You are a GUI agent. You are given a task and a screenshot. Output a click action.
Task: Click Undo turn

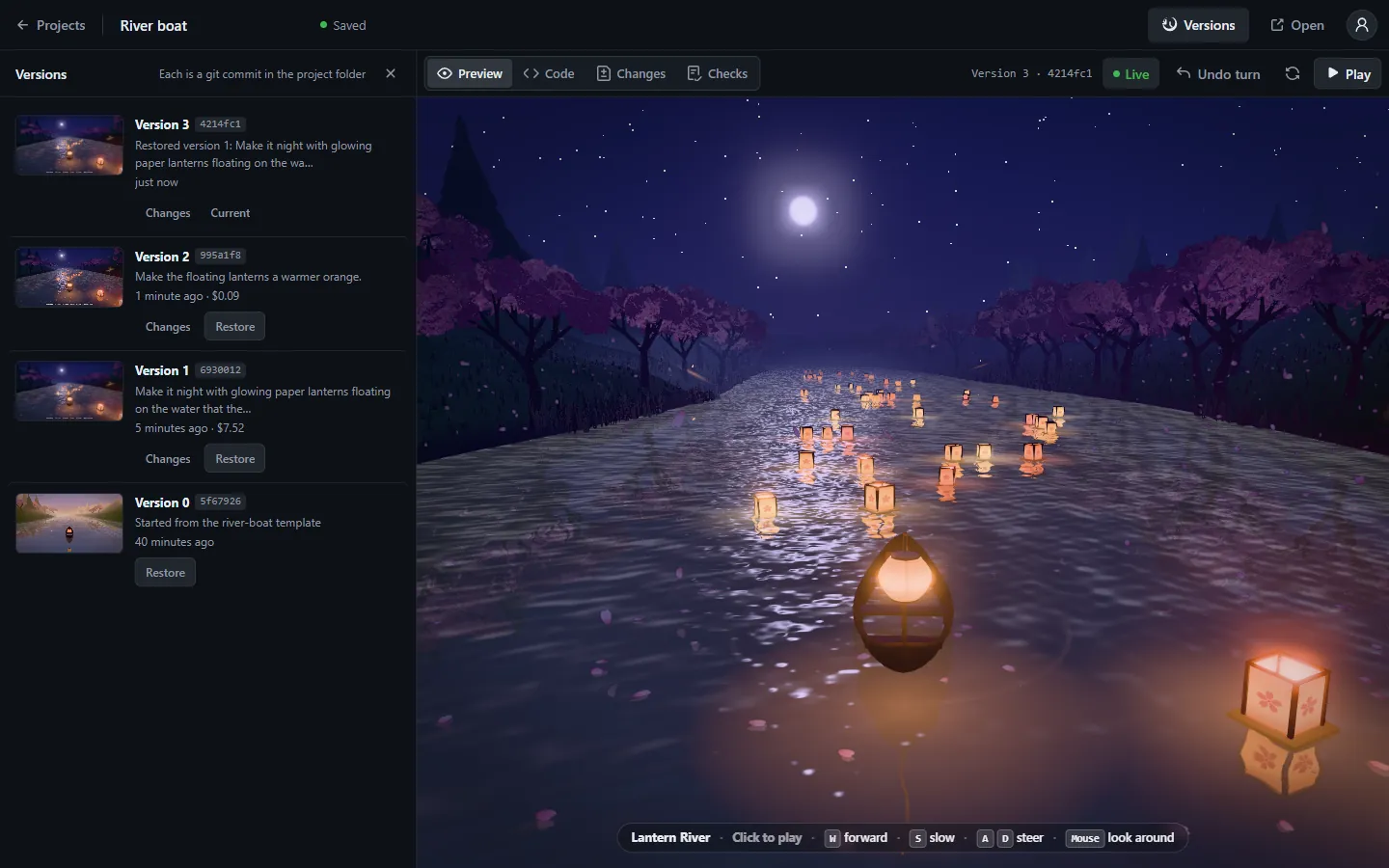(x=1218, y=73)
